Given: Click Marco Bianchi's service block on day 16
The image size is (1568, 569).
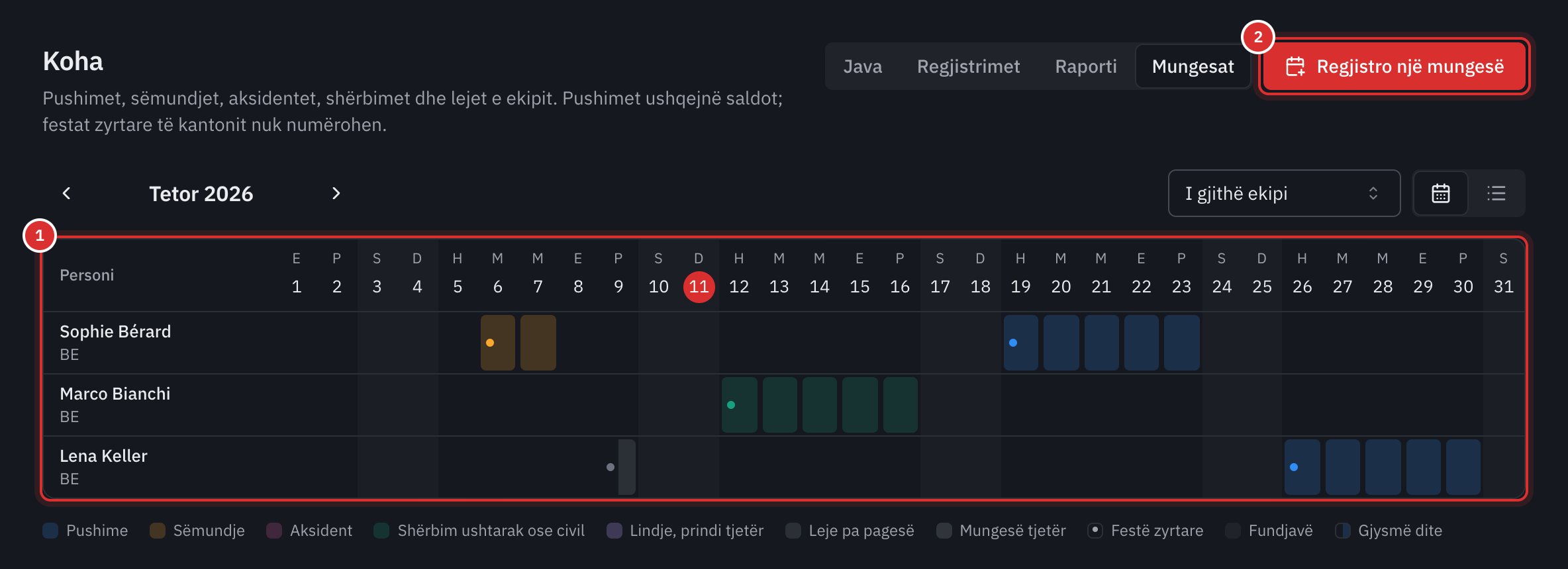Looking at the screenshot, I should (x=901, y=405).
